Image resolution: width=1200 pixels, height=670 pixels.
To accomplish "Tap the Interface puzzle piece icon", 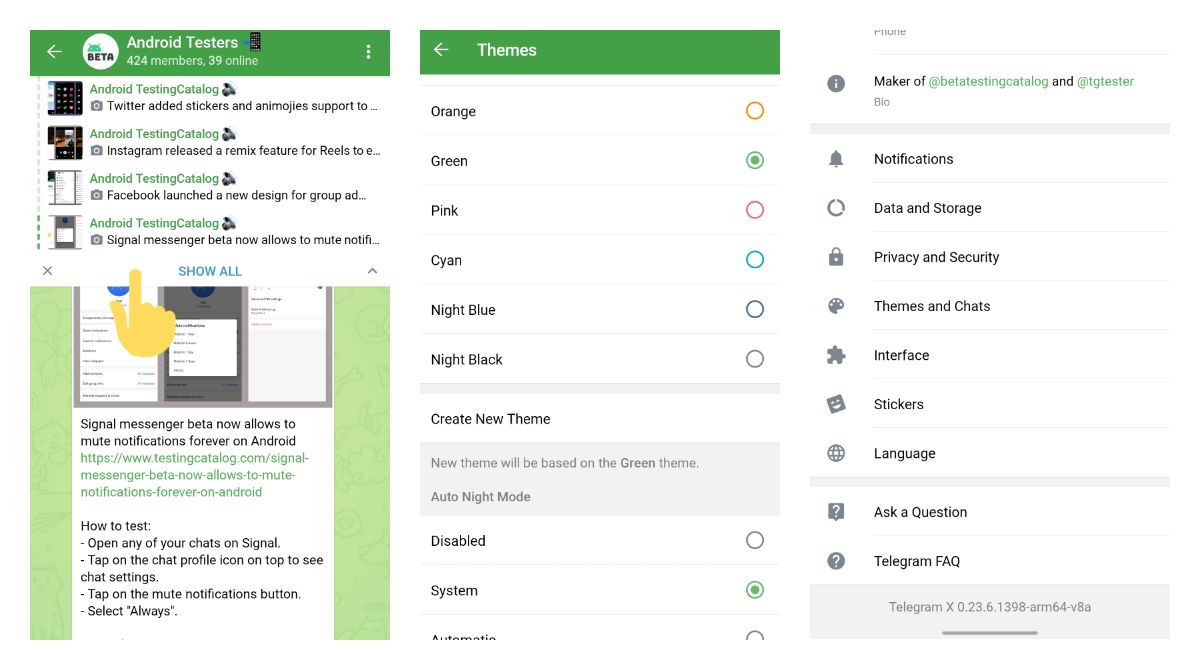I will (x=836, y=355).
